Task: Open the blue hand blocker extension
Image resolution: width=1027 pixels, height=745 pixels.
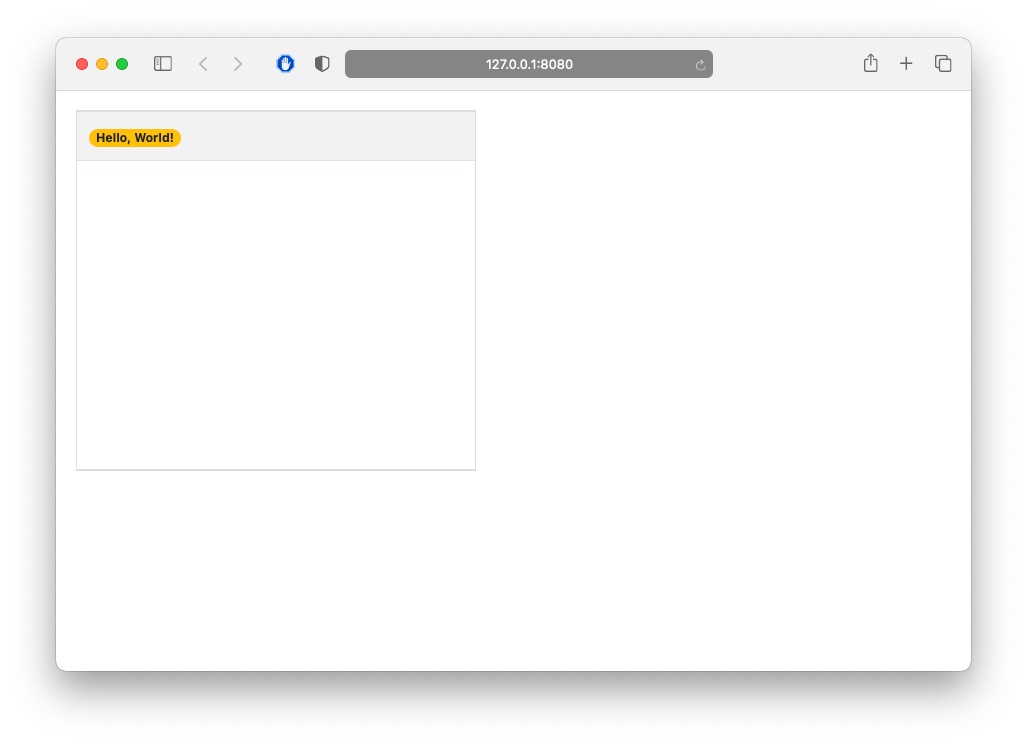Action: (286, 64)
